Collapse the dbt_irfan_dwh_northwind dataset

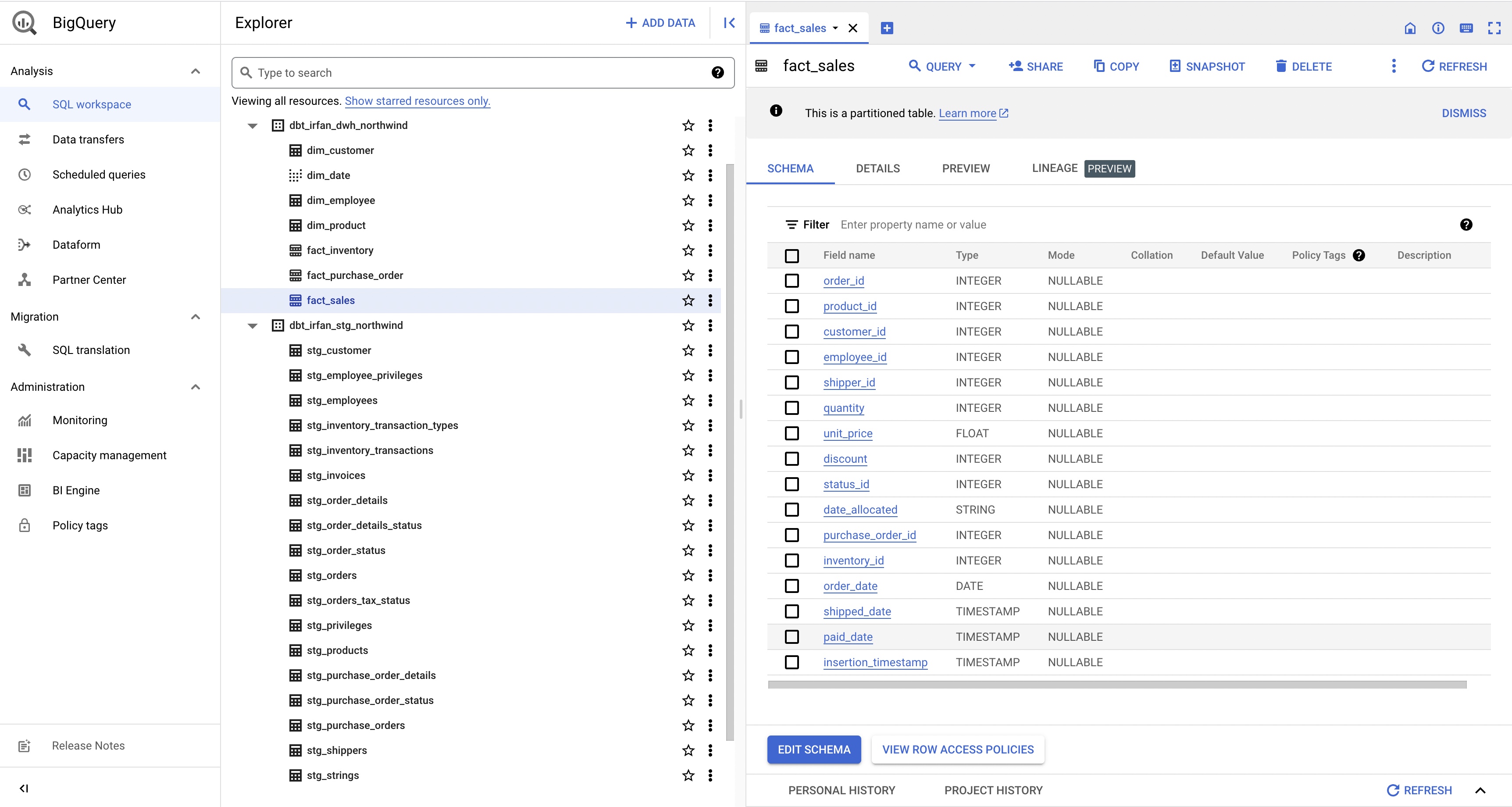coord(252,125)
